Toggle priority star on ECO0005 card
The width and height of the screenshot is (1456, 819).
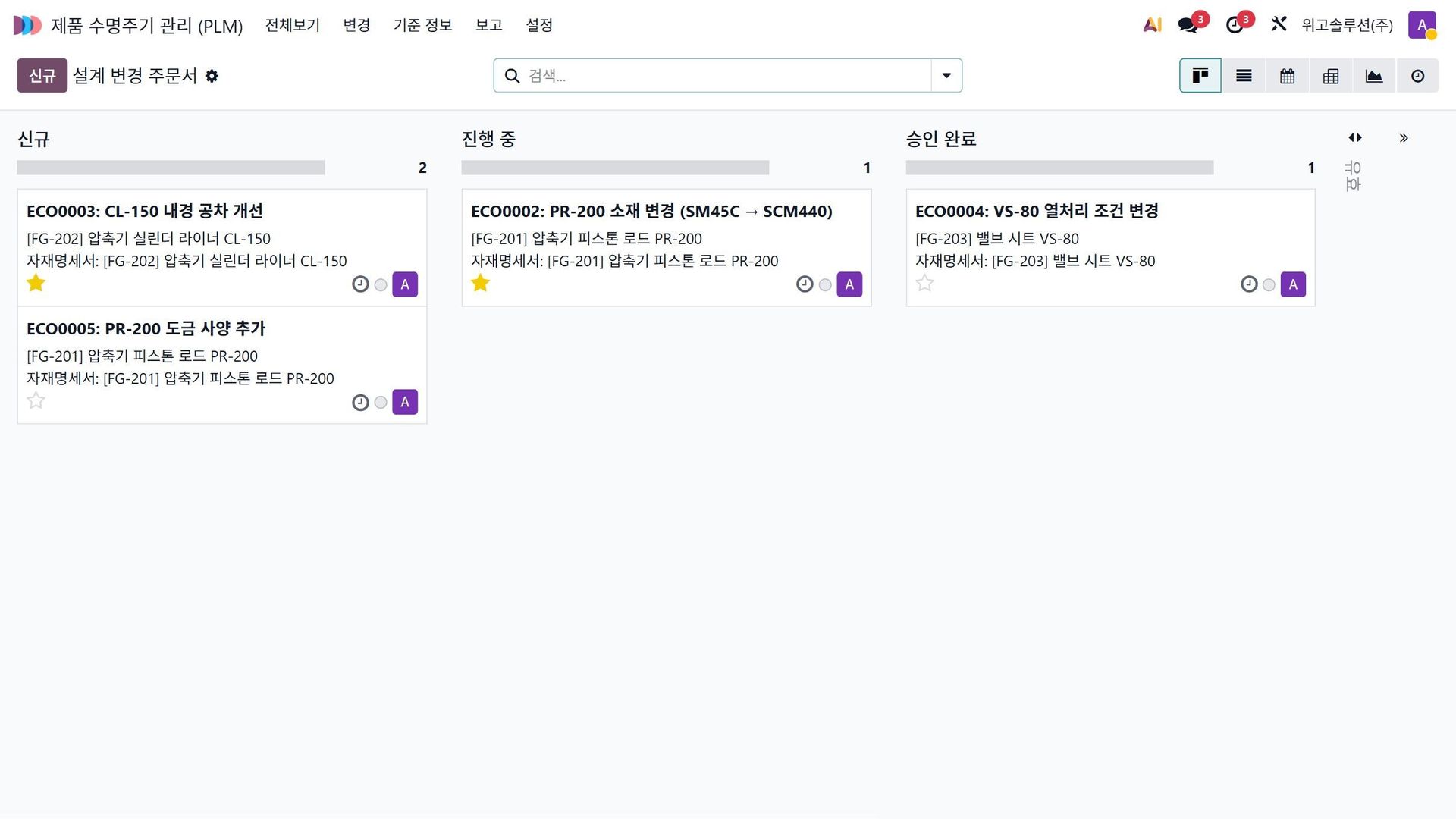click(x=36, y=400)
